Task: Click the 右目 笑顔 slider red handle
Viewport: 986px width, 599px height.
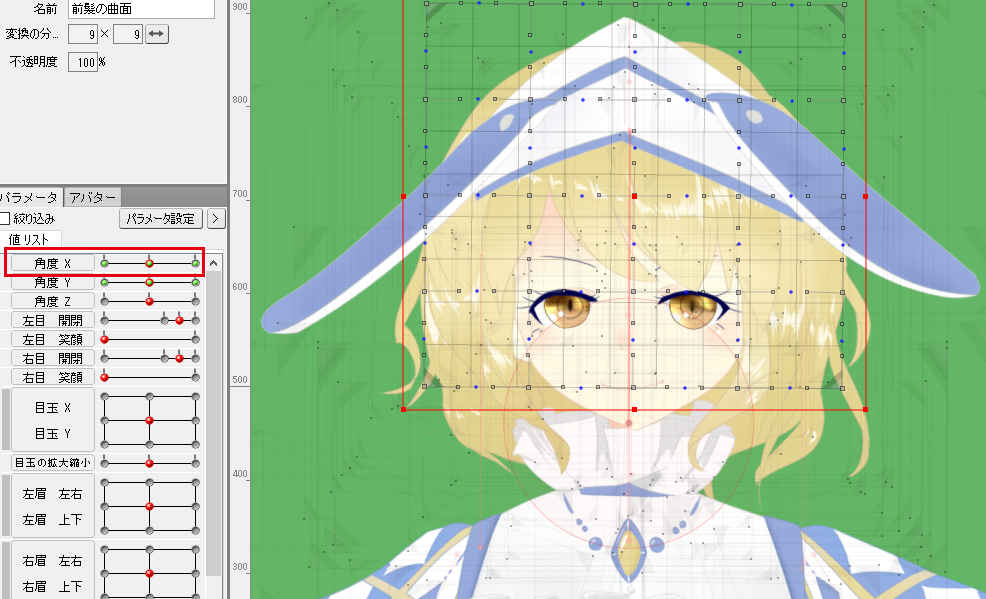Action: click(x=104, y=377)
